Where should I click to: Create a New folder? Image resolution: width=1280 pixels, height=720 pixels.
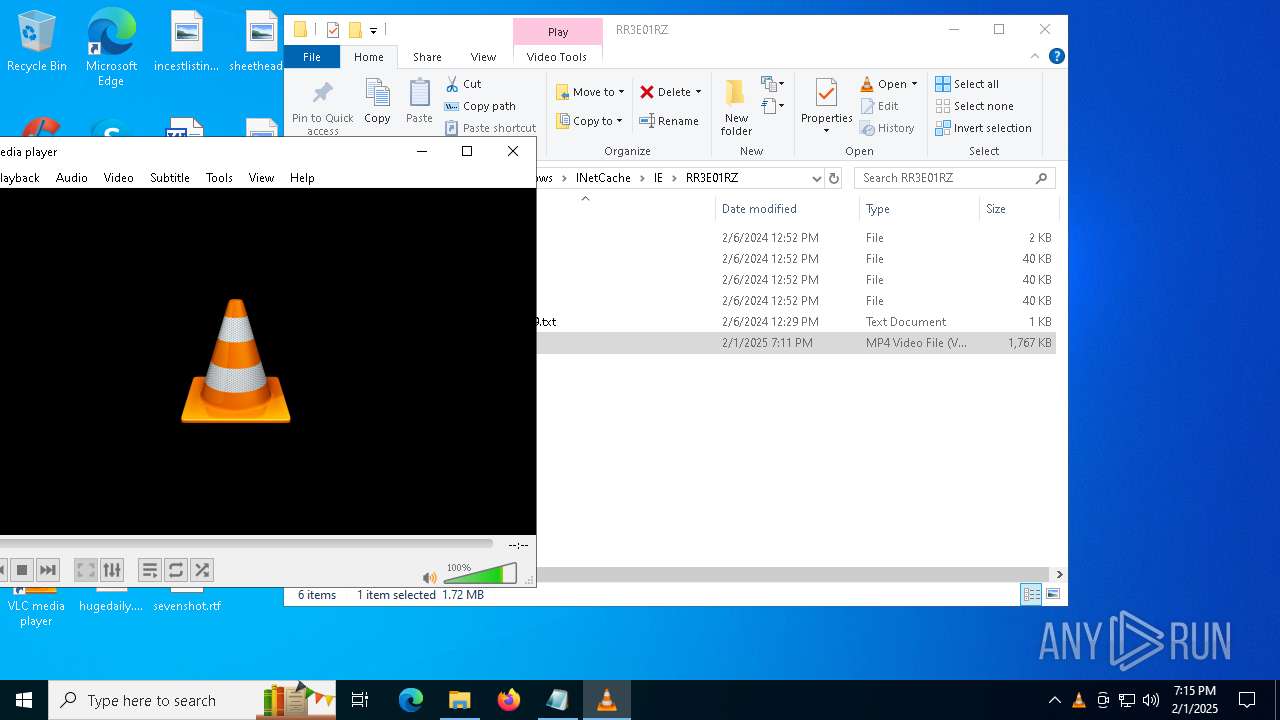point(736,107)
